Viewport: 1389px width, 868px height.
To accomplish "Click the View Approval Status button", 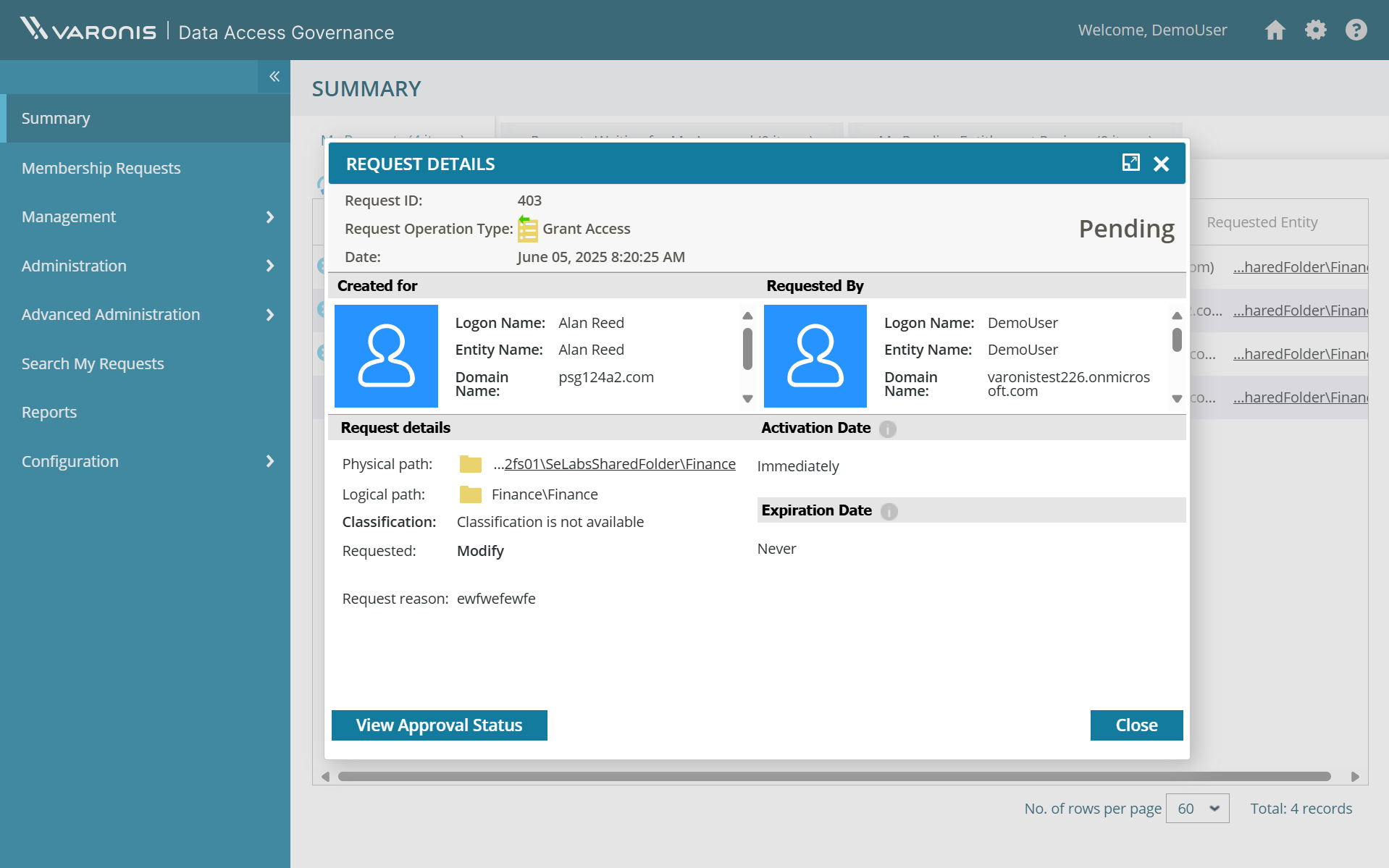I will pyautogui.click(x=439, y=725).
